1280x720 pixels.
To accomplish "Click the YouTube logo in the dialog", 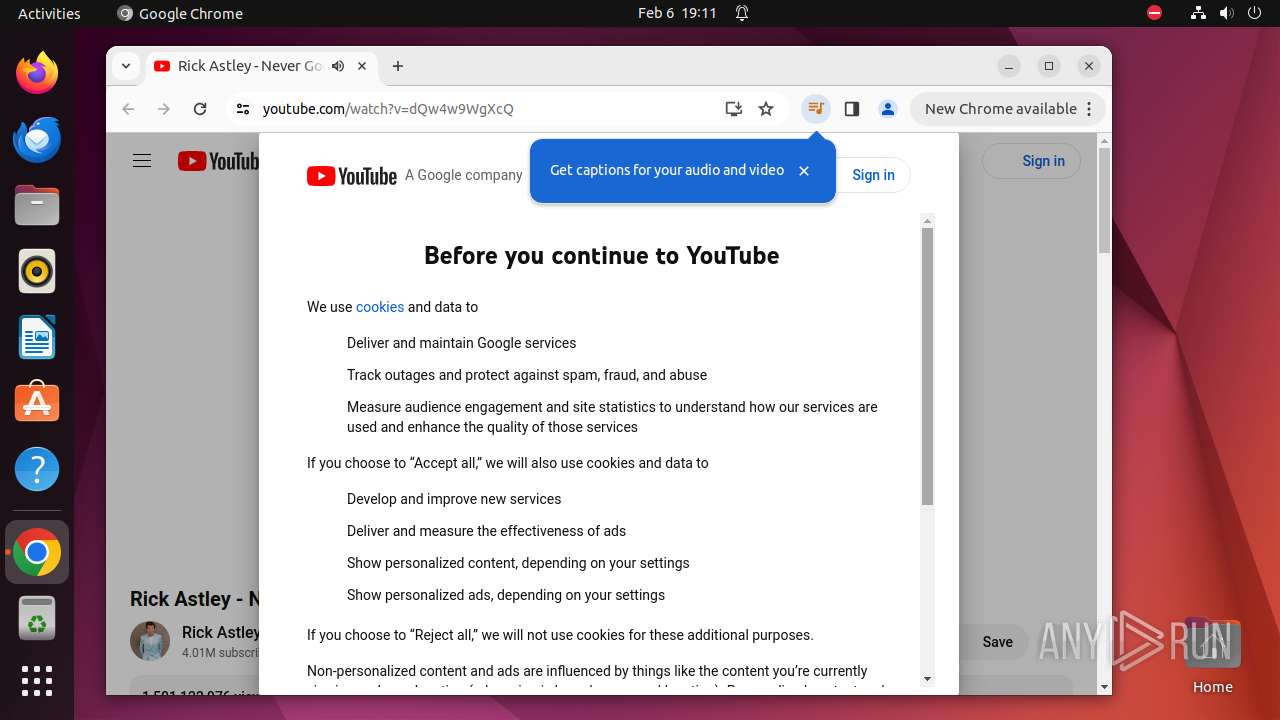I will coord(352,176).
